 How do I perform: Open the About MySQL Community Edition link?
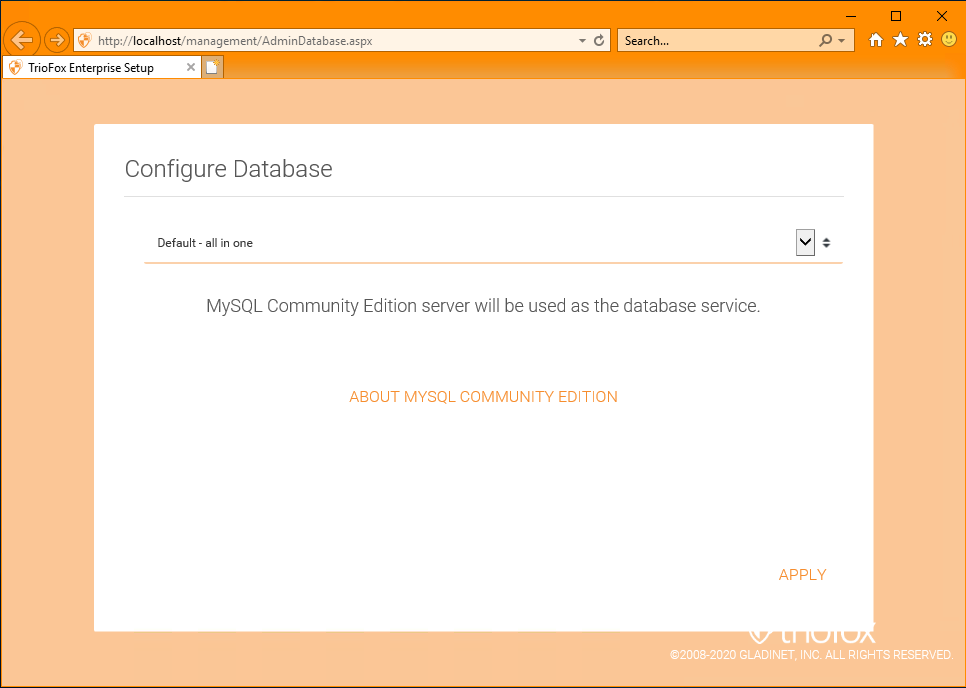(484, 397)
